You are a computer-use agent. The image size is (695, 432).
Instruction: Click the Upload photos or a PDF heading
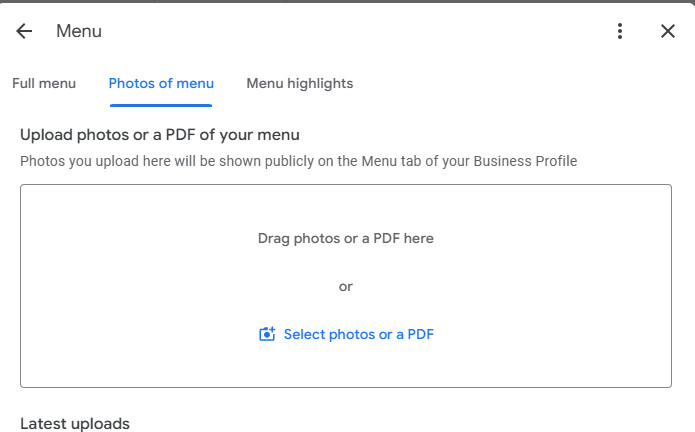[160, 135]
